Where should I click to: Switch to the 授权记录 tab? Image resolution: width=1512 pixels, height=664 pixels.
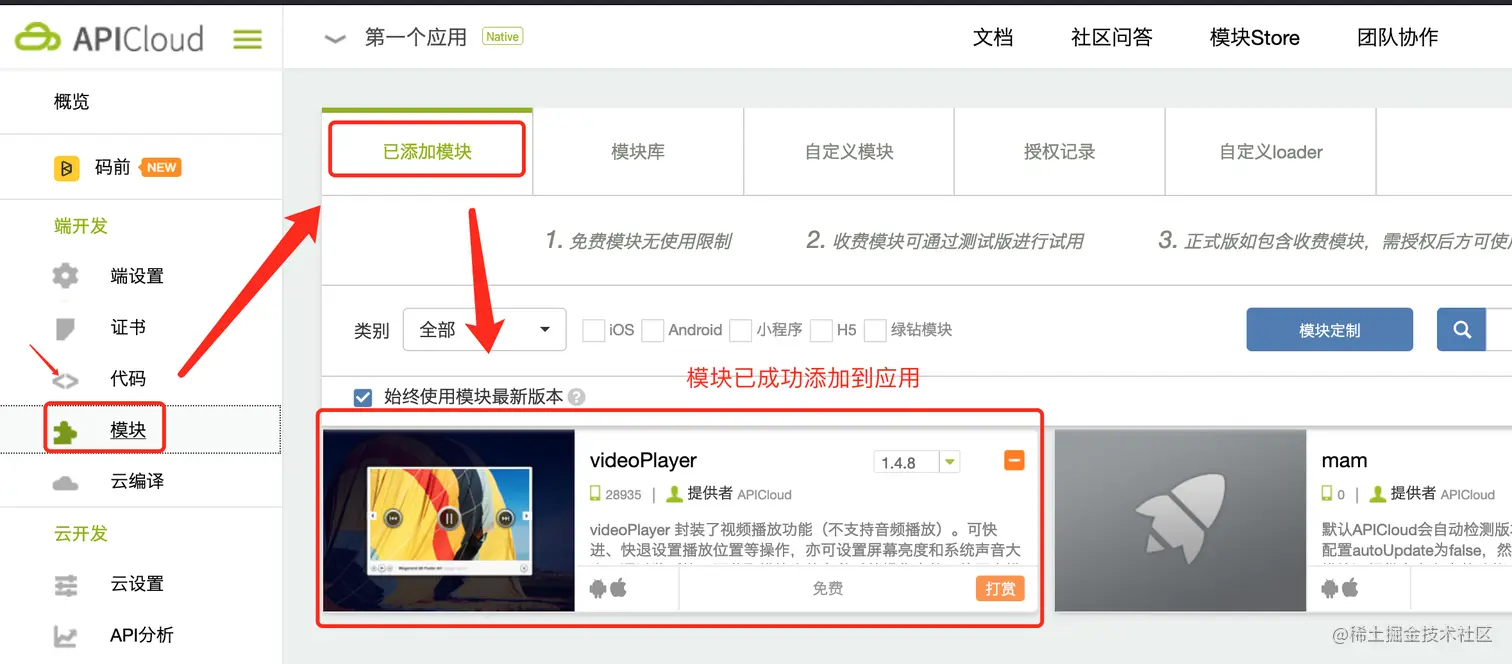point(1060,152)
